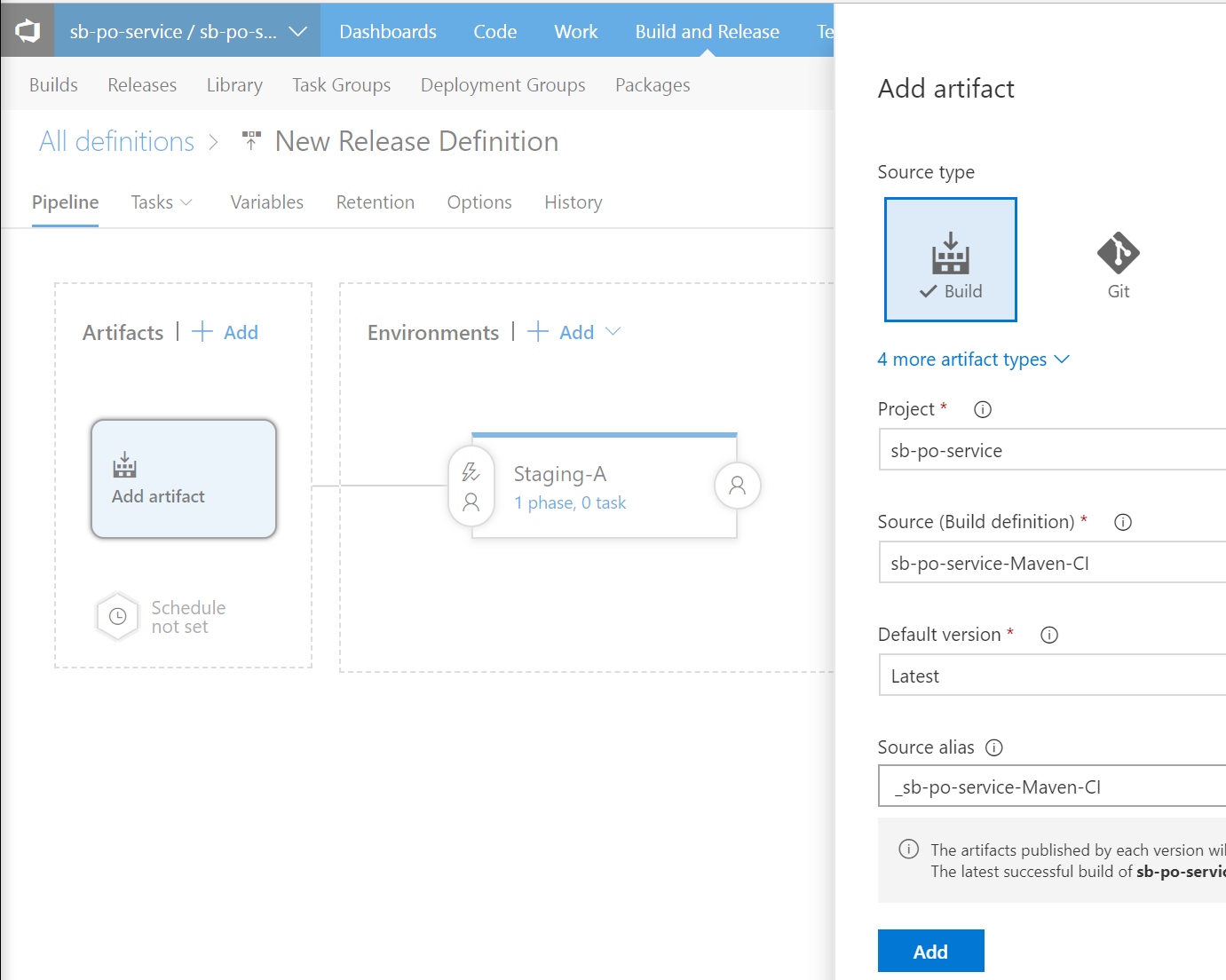Image resolution: width=1226 pixels, height=980 pixels.
Task: Open Task Groups
Action: coord(342,85)
